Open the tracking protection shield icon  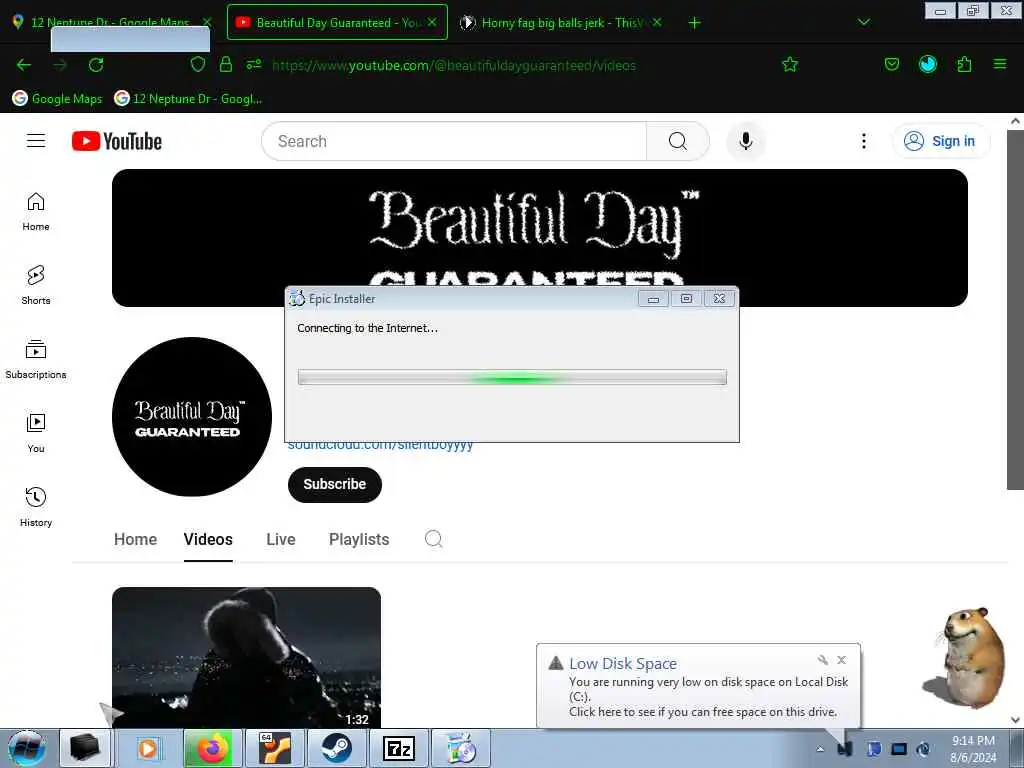197,64
